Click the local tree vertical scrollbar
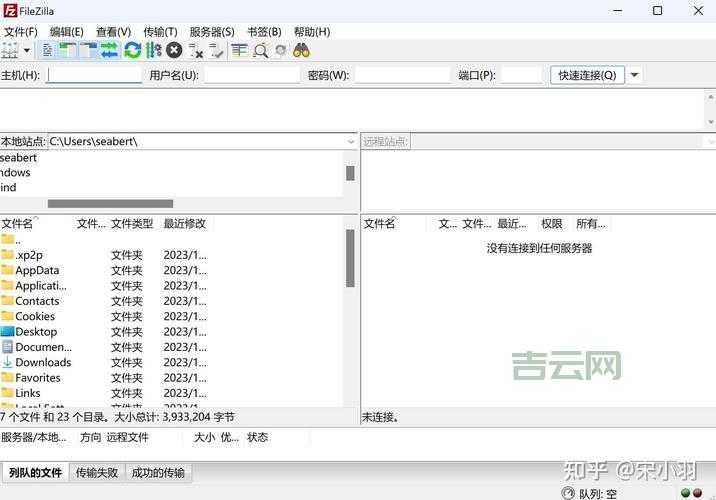Image resolution: width=716 pixels, height=500 pixels. coord(350,173)
